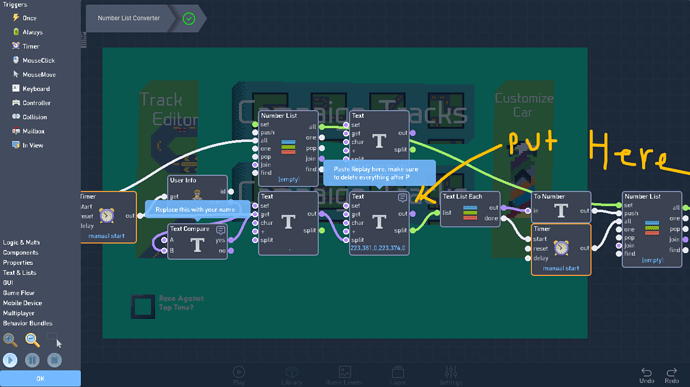Expand the Logic & Math category
690x387 pixels.
coord(21,243)
